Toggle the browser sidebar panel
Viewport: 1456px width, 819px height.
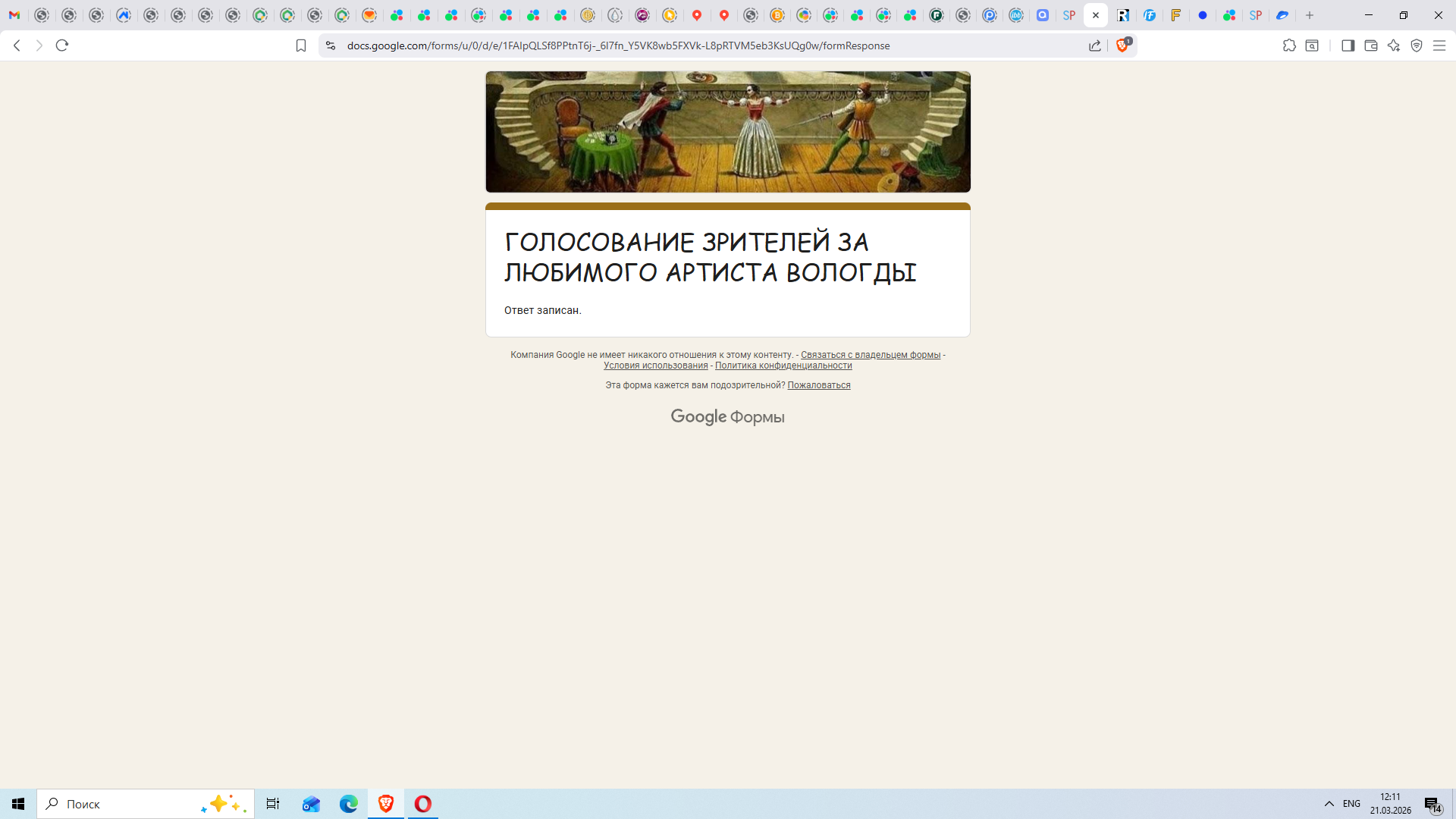[x=1348, y=45]
